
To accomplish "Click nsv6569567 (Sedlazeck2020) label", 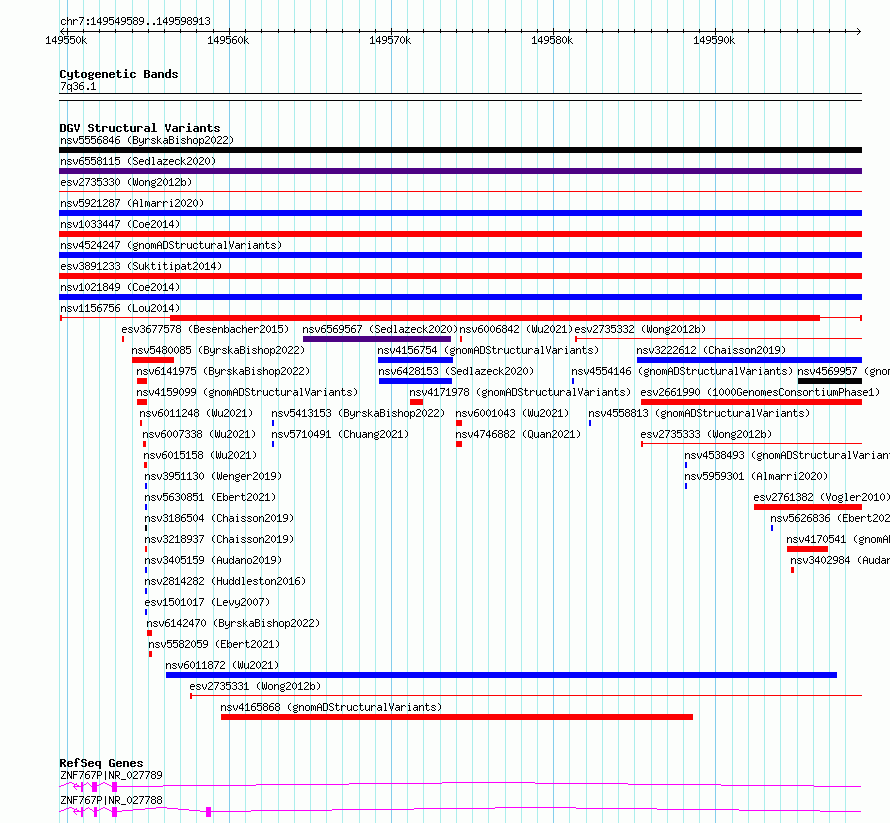I will click(x=380, y=329).
